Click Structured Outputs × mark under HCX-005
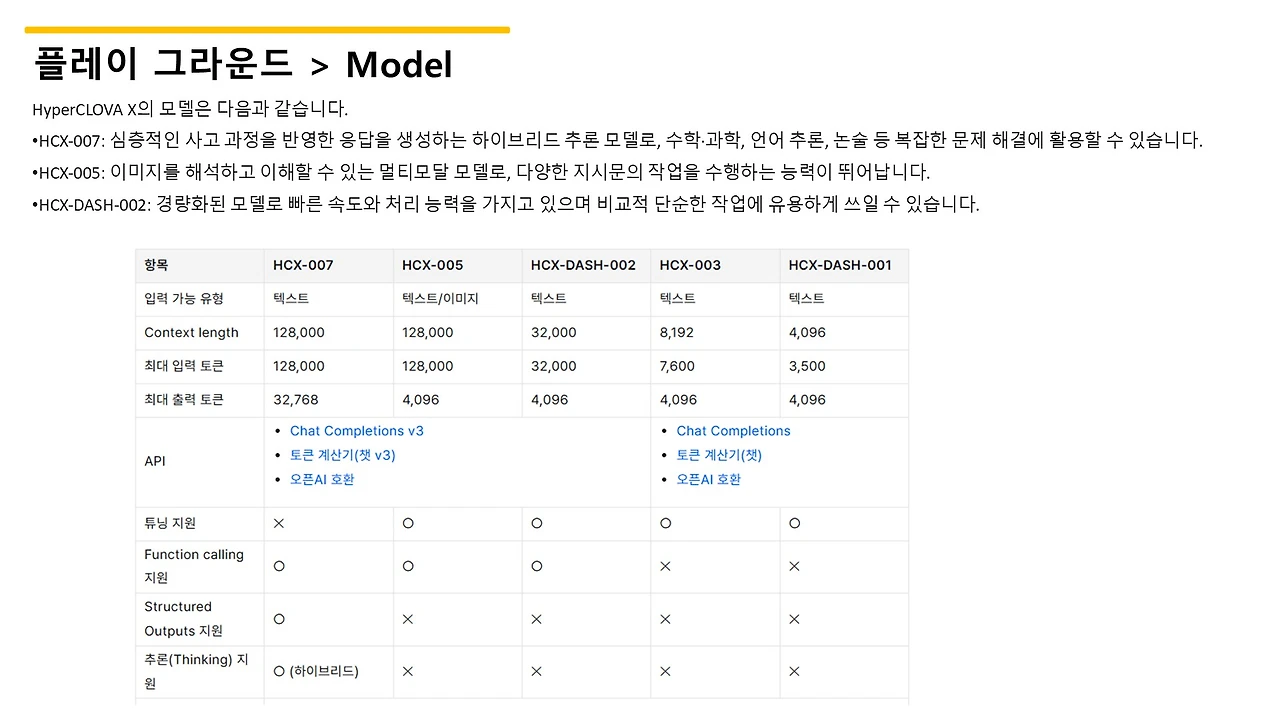This screenshot has height=720, width=1280. pyautogui.click(x=408, y=619)
